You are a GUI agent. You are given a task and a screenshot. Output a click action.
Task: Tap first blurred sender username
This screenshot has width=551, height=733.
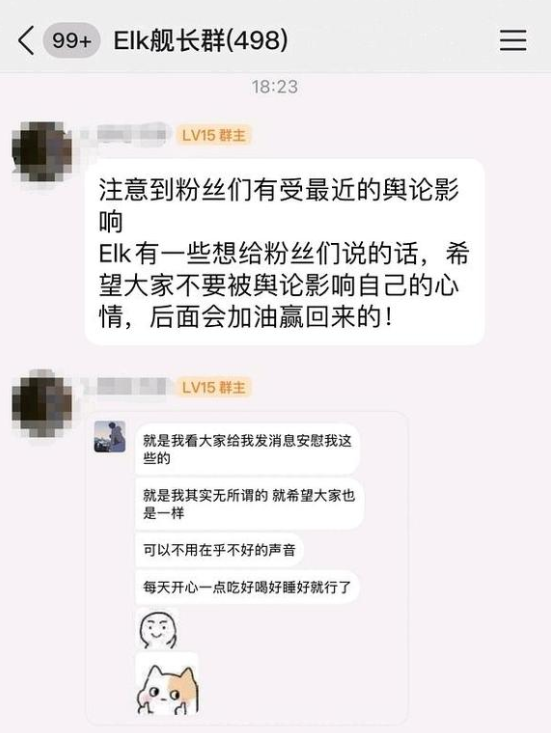[124, 135]
